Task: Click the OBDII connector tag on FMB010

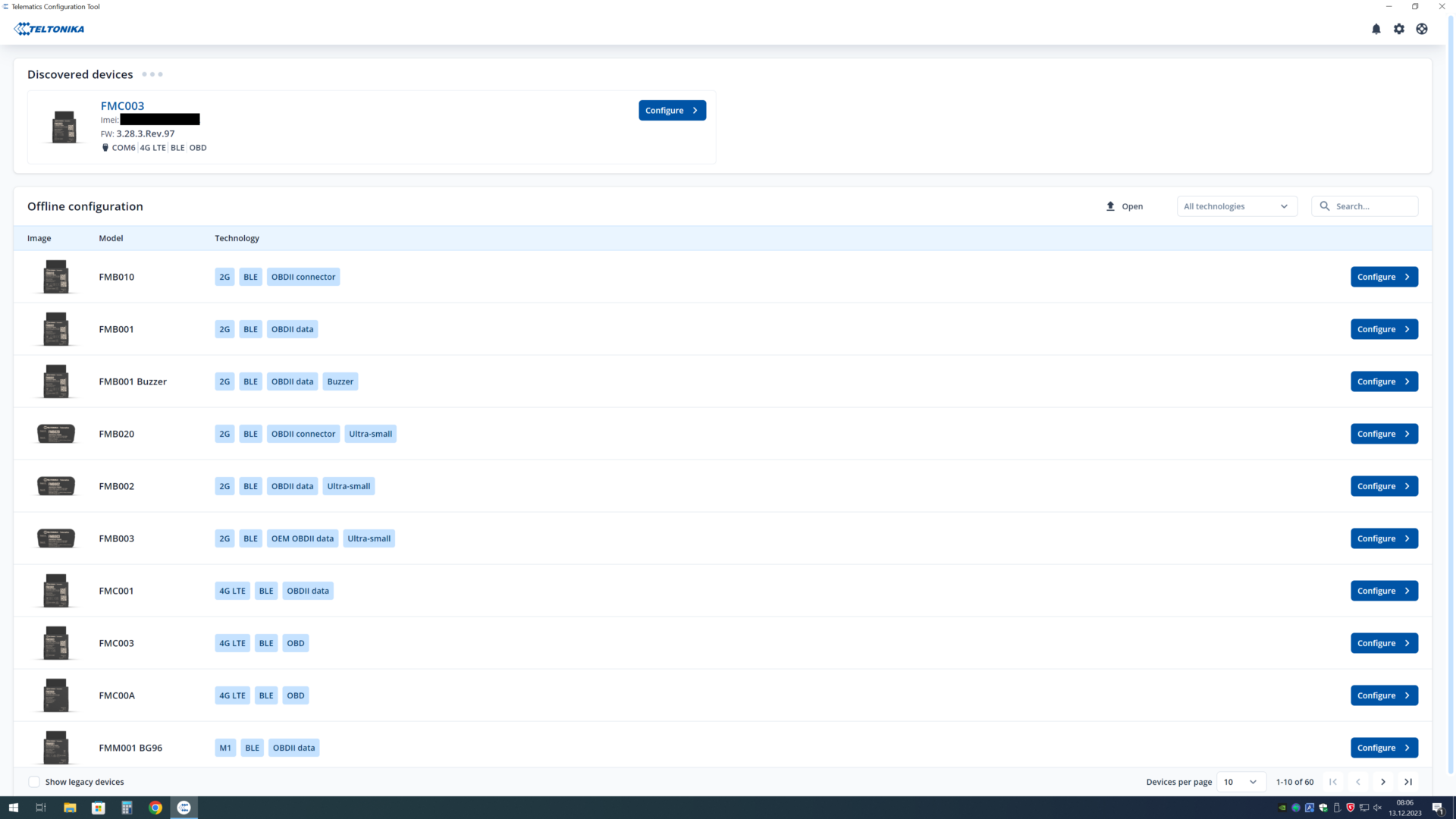Action: point(303,277)
